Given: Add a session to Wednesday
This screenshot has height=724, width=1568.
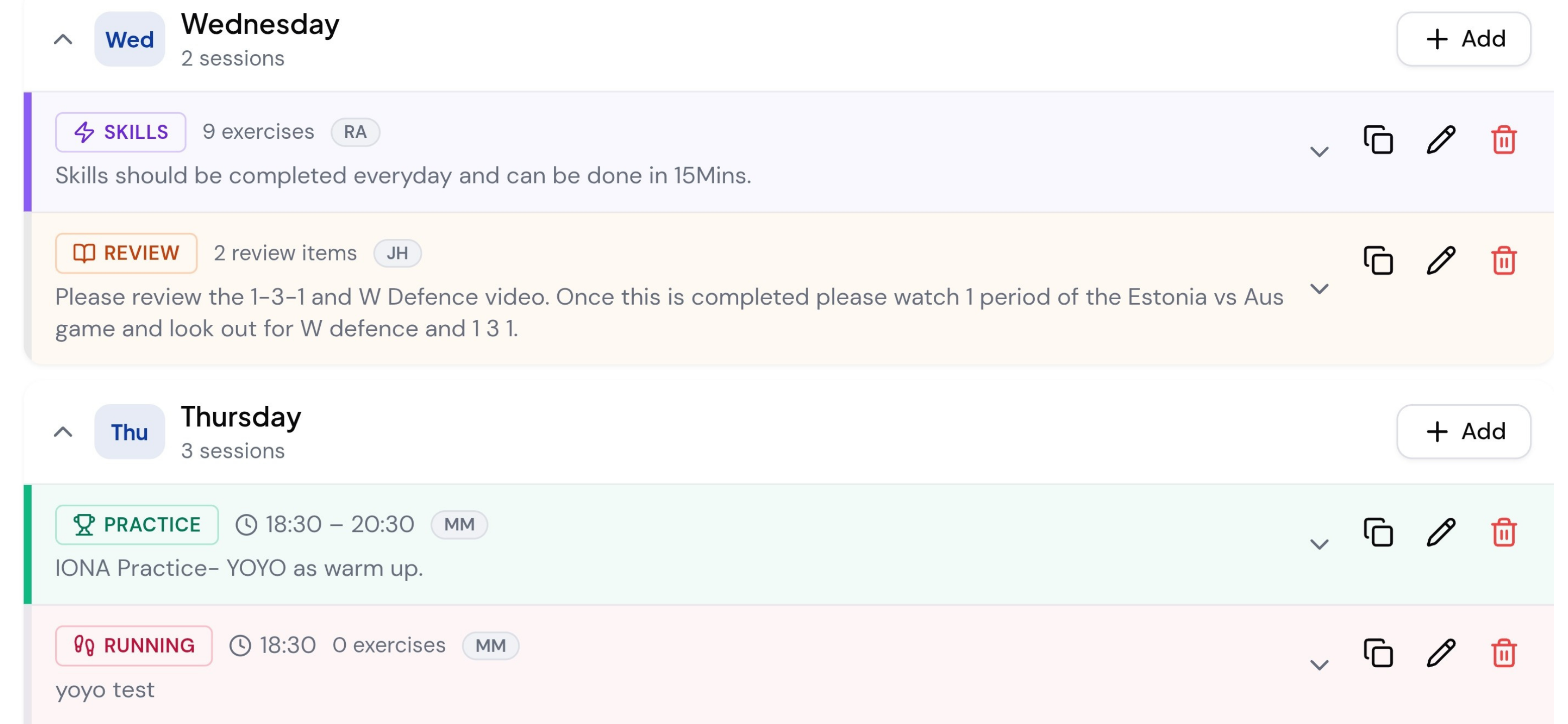Looking at the screenshot, I should [x=1463, y=39].
